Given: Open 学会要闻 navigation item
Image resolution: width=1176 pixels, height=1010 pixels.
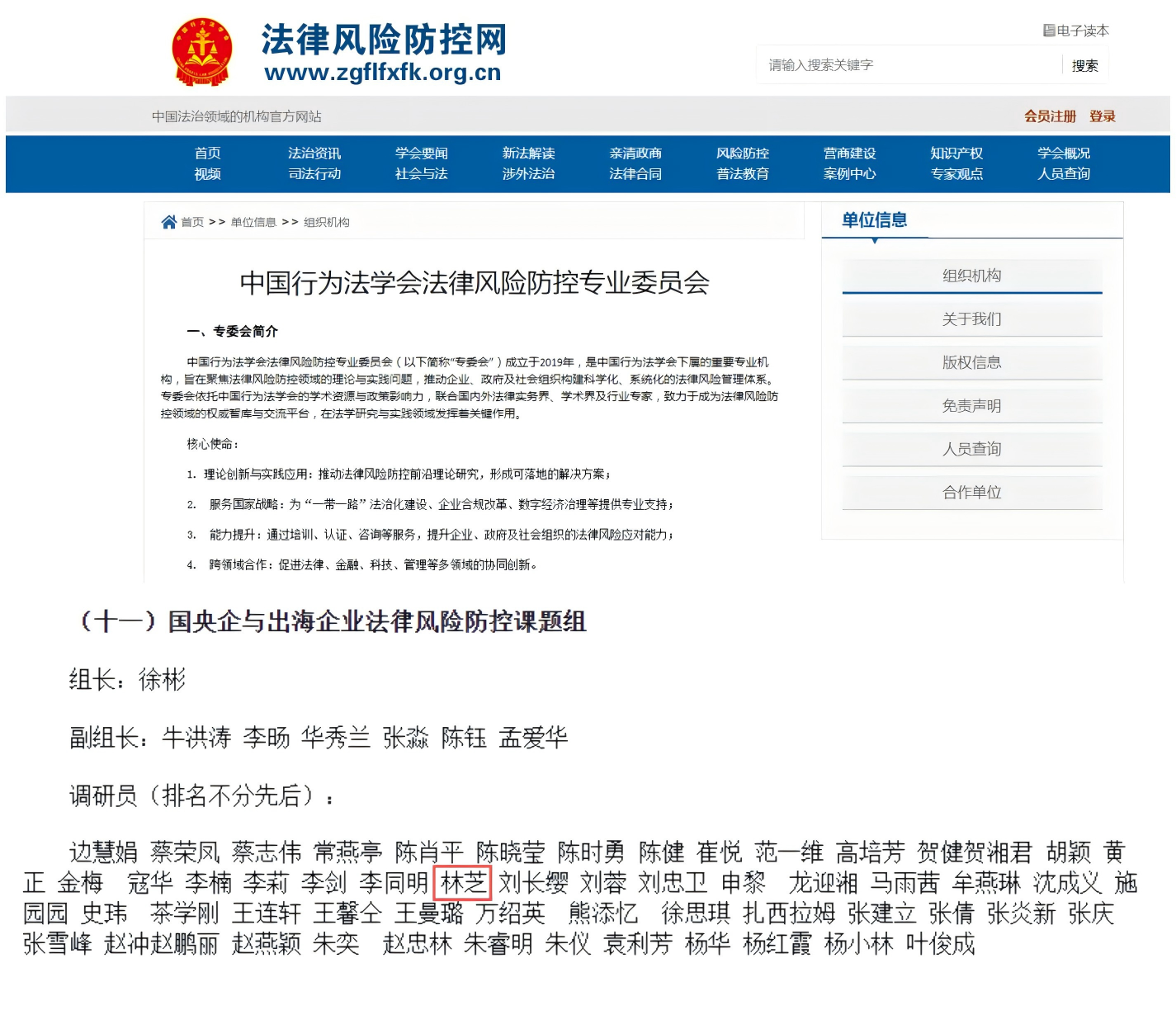Looking at the screenshot, I should coord(422,153).
